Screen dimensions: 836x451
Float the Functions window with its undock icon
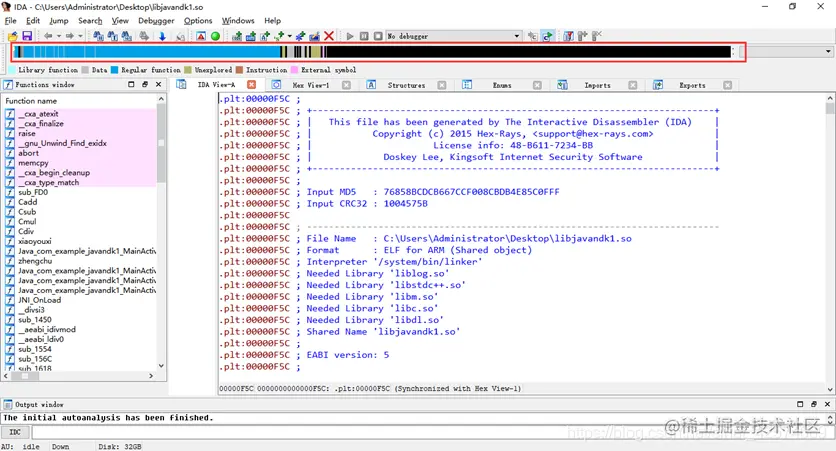click(144, 84)
